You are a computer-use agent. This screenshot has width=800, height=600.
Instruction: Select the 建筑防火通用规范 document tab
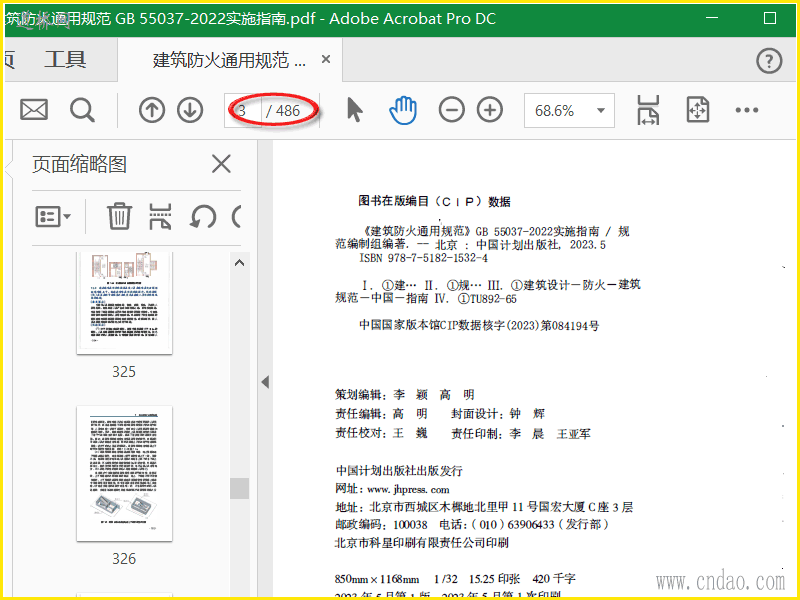pyautogui.click(x=230, y=60)
